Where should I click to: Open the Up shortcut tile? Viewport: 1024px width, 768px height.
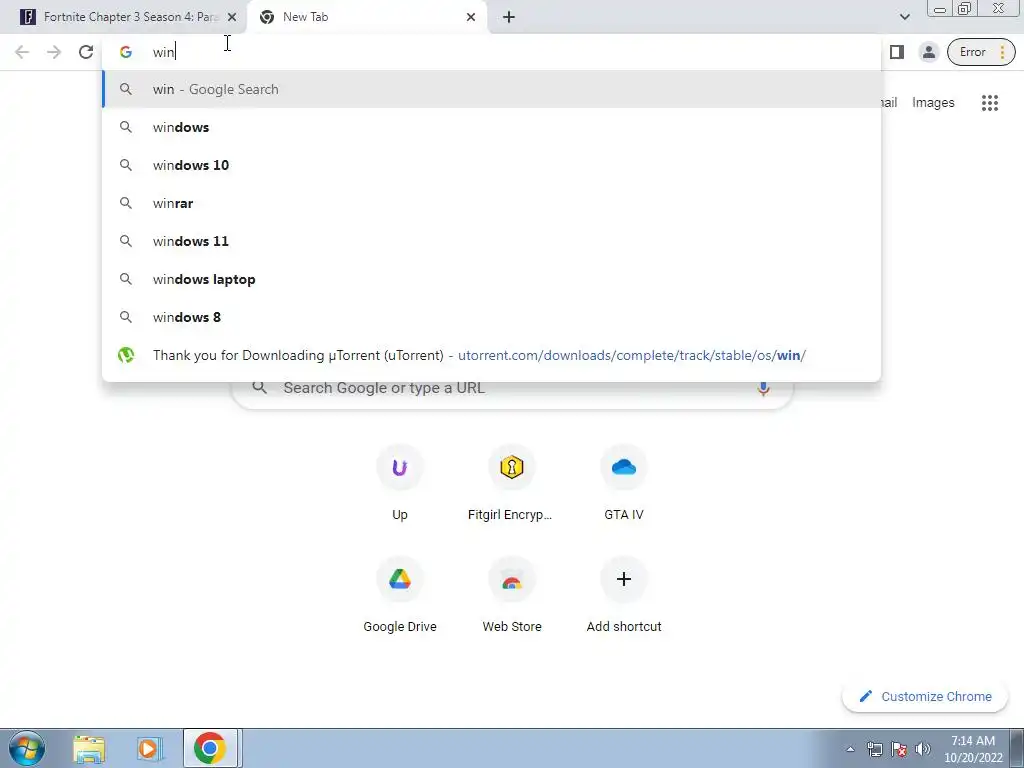click(400, 483)
